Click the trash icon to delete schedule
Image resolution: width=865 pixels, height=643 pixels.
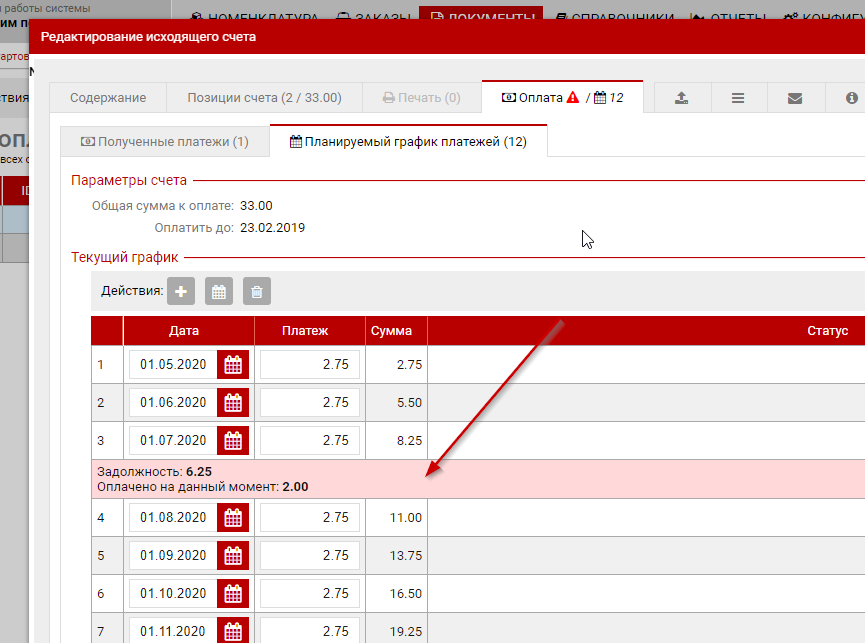[257, 292]
